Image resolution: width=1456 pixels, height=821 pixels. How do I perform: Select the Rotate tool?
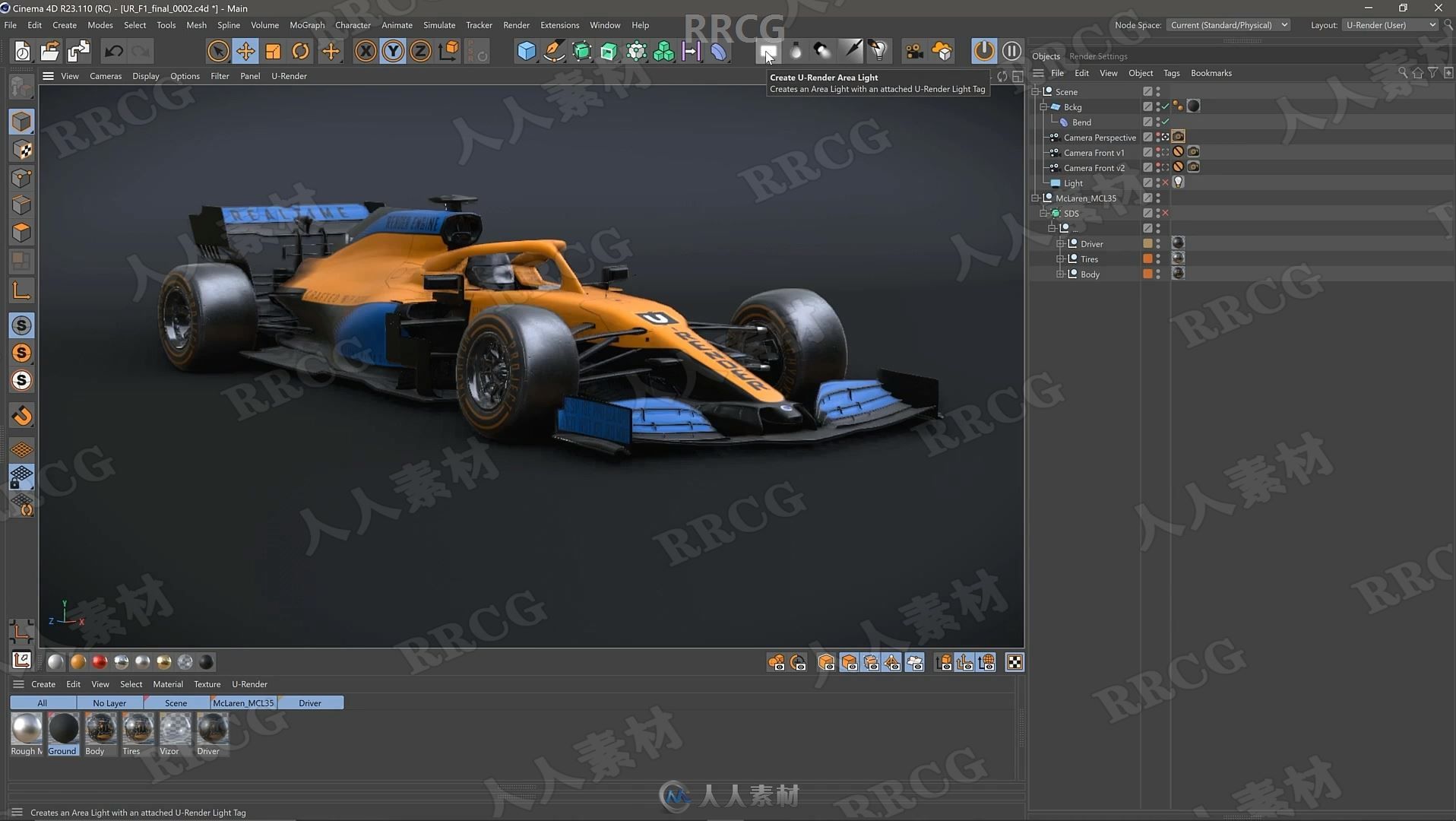(x=301, y=52)
